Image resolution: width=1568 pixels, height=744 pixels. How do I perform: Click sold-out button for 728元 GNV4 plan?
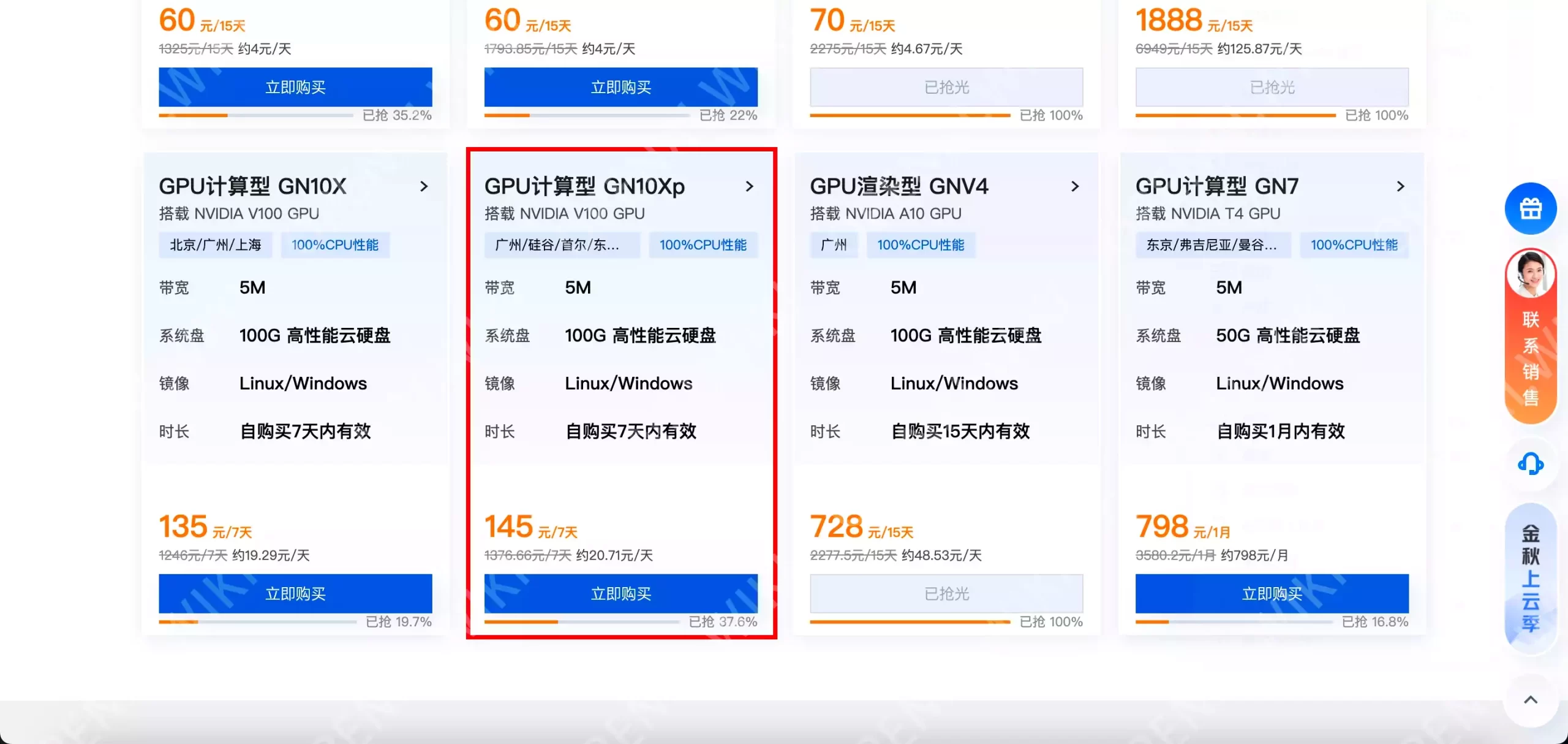[946, 593]
